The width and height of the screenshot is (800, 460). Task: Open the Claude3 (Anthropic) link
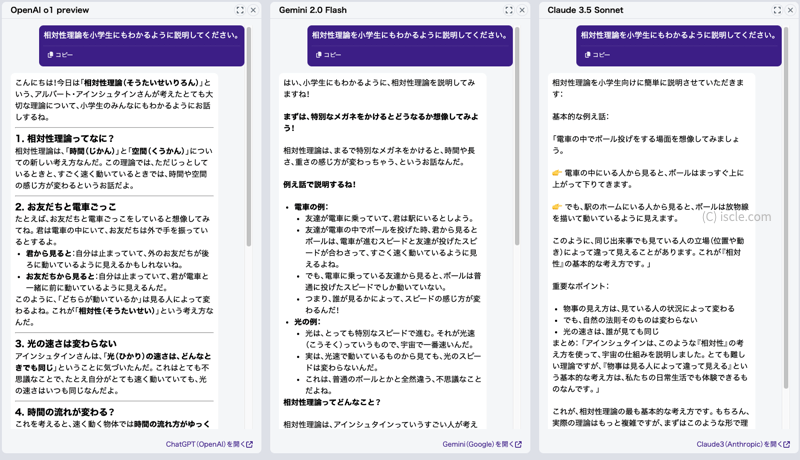coord(743,444)
